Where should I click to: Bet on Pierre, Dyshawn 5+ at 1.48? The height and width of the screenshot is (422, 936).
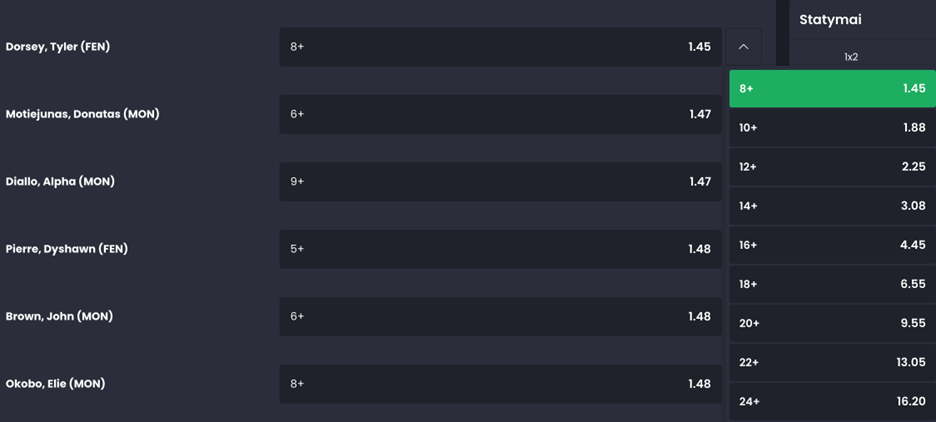coord(500,249)
